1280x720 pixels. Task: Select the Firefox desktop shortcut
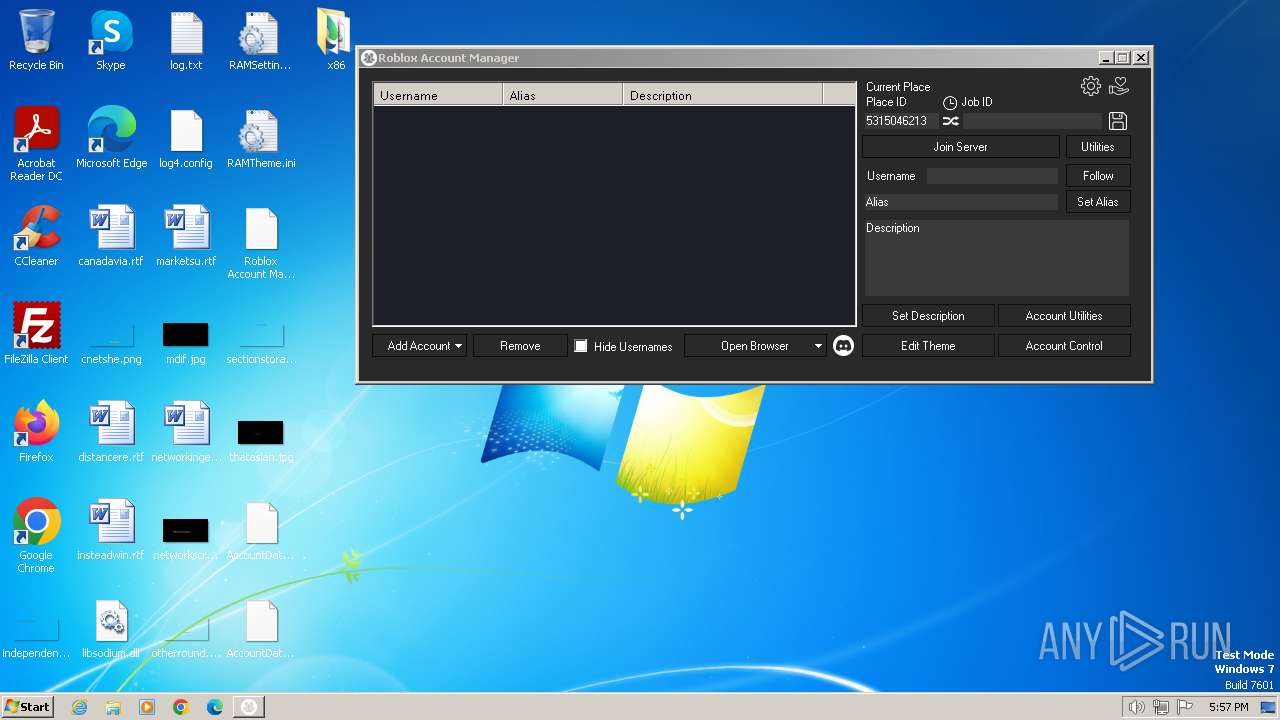point(36,432)
